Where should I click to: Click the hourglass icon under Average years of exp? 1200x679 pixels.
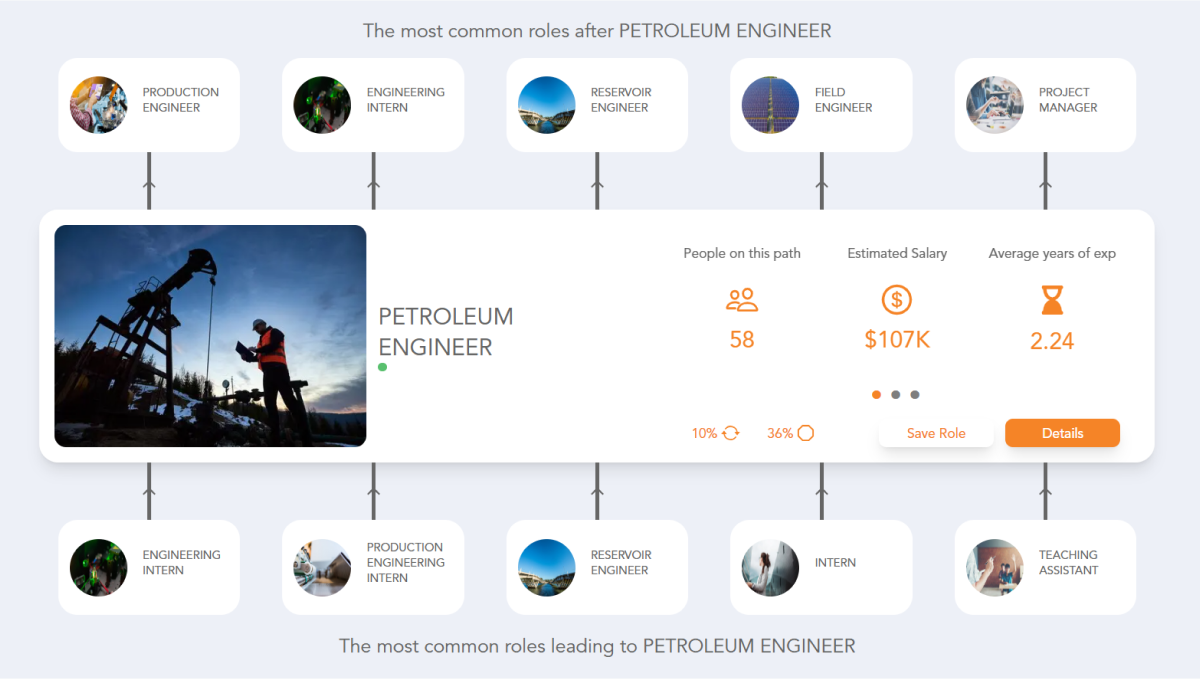click(1051, 299)
